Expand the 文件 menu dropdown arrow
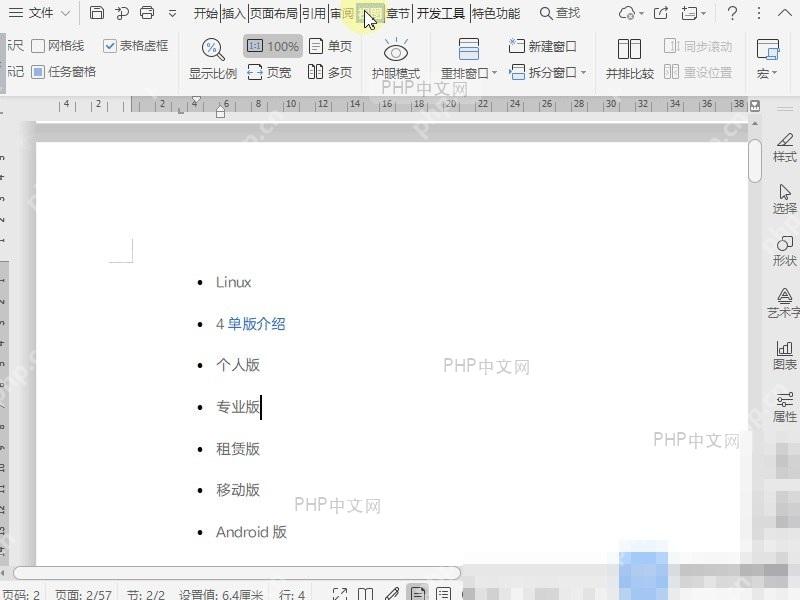800x600 pixels. pyautogui.click(x=65, y=14)
